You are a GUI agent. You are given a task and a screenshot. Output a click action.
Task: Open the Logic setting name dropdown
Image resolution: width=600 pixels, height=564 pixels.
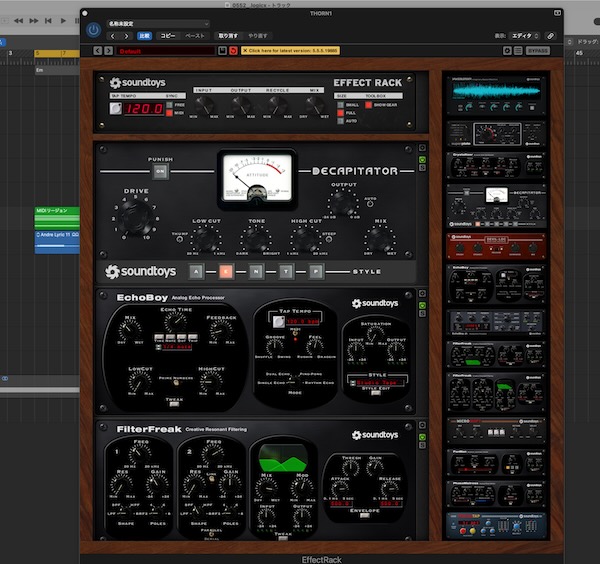point(158,24)
